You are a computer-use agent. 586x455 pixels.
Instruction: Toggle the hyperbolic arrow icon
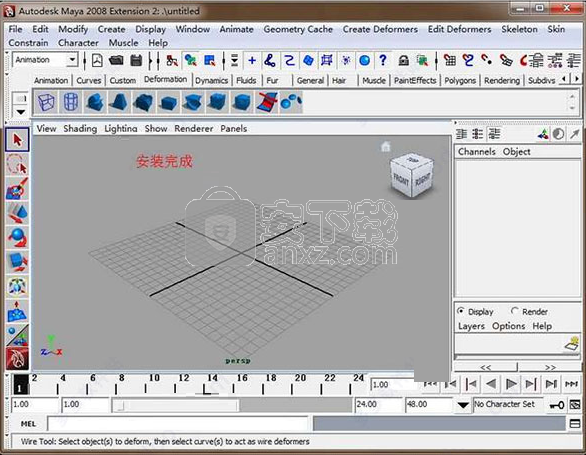tap(574, 134)
